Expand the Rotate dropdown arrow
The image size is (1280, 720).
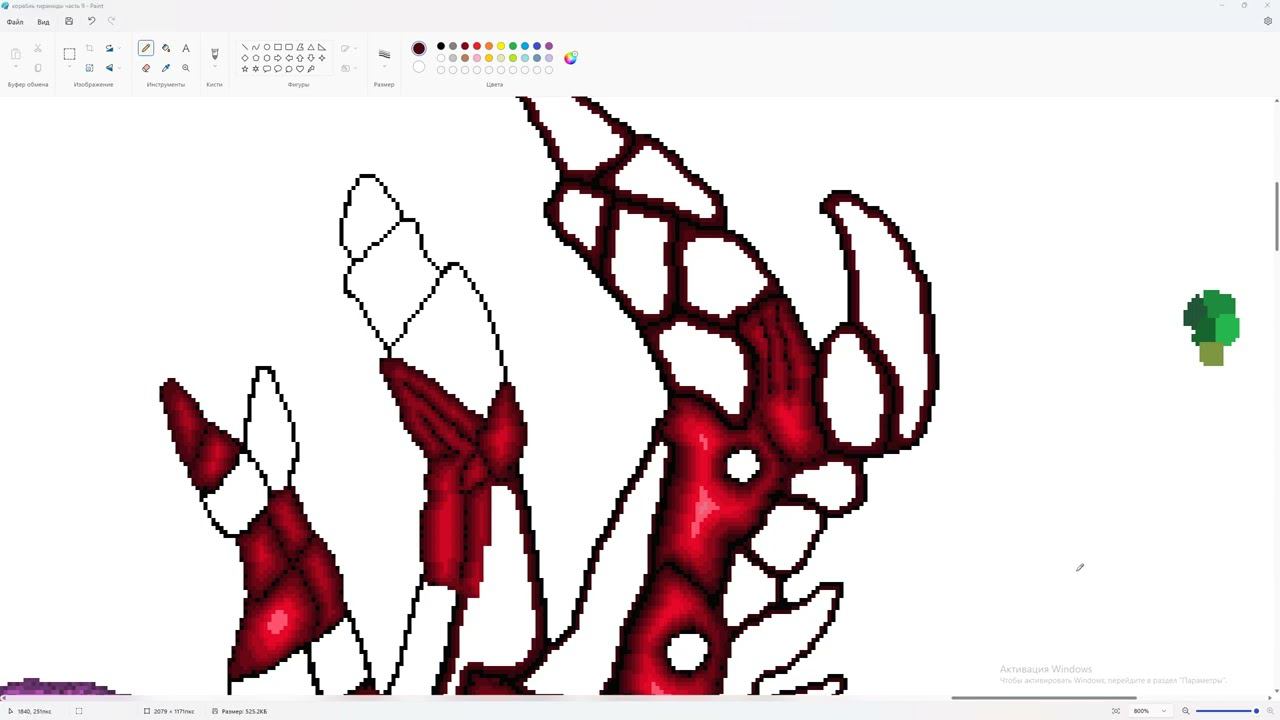pos(119,48)
